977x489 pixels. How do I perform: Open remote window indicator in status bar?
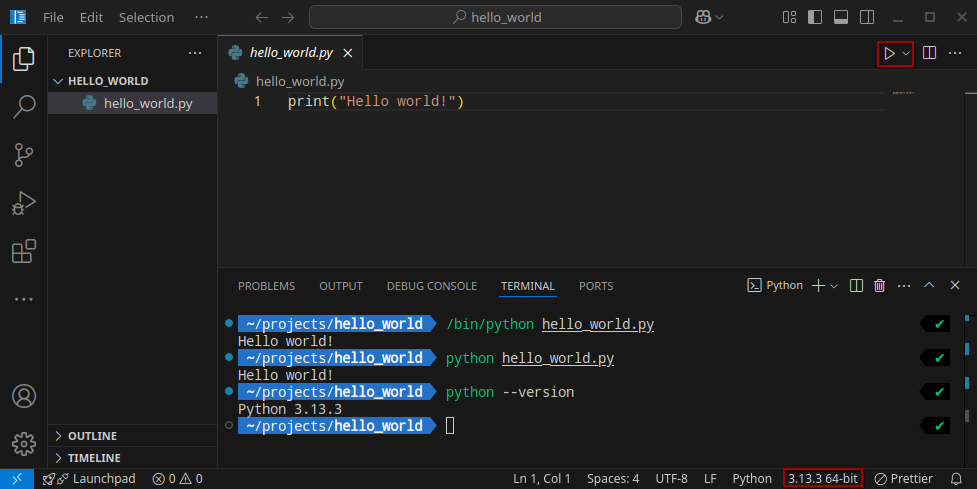coord(17,478)
